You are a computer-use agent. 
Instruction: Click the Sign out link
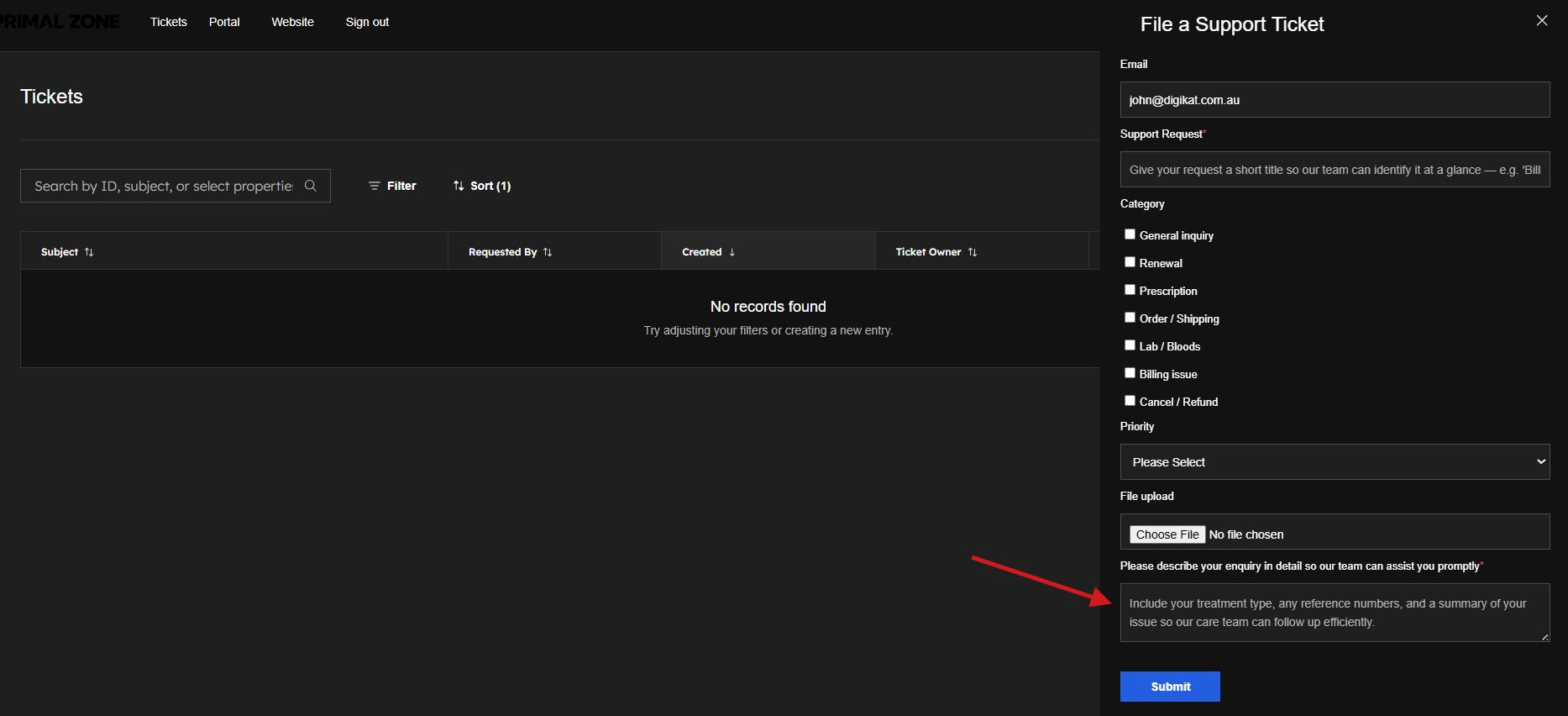(367, 22)
